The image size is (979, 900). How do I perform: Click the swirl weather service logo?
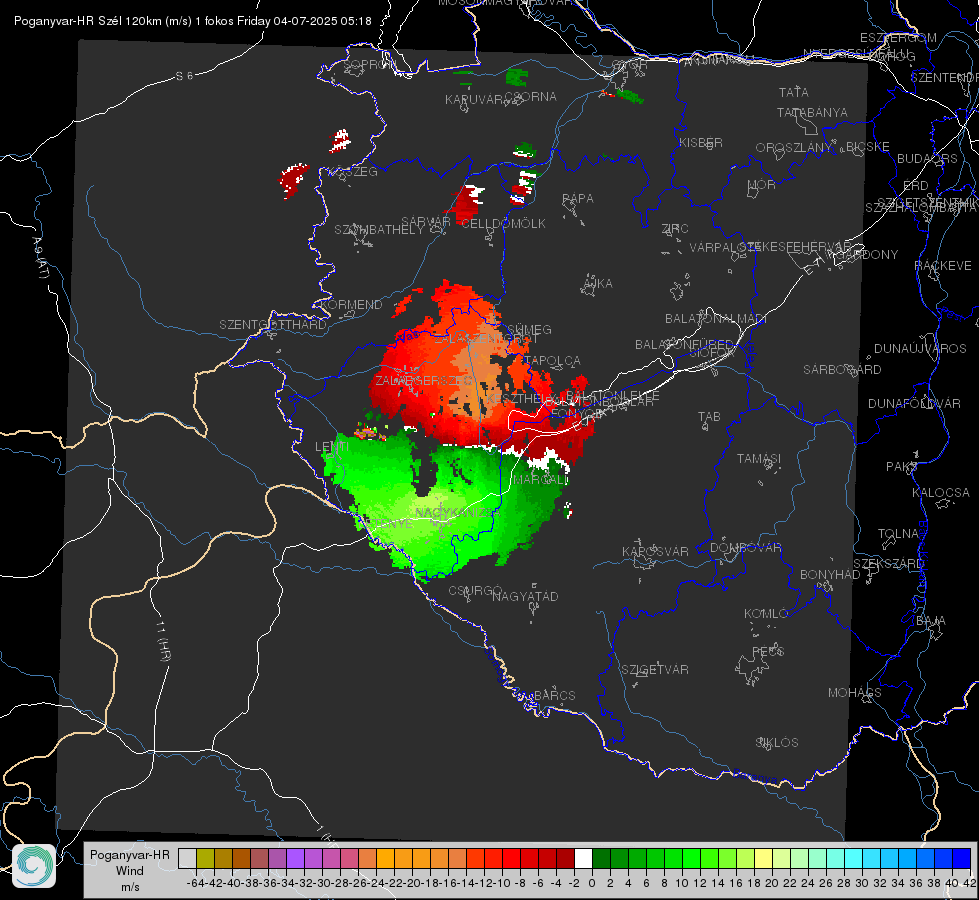coord(34,866)
